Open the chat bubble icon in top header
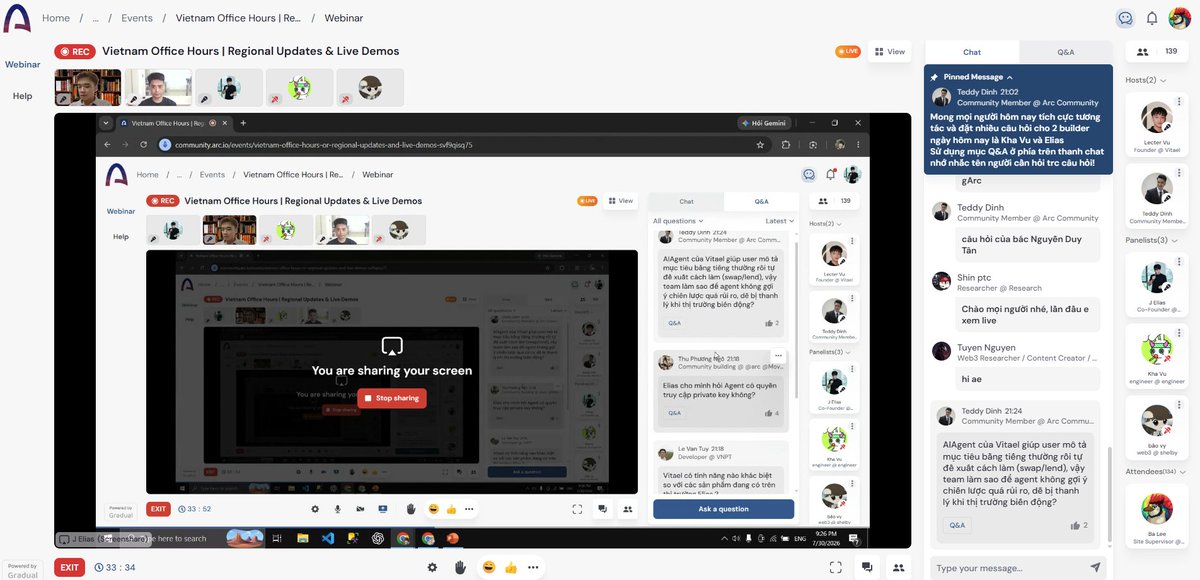The image size is (1200, 580). [1125, 18]
